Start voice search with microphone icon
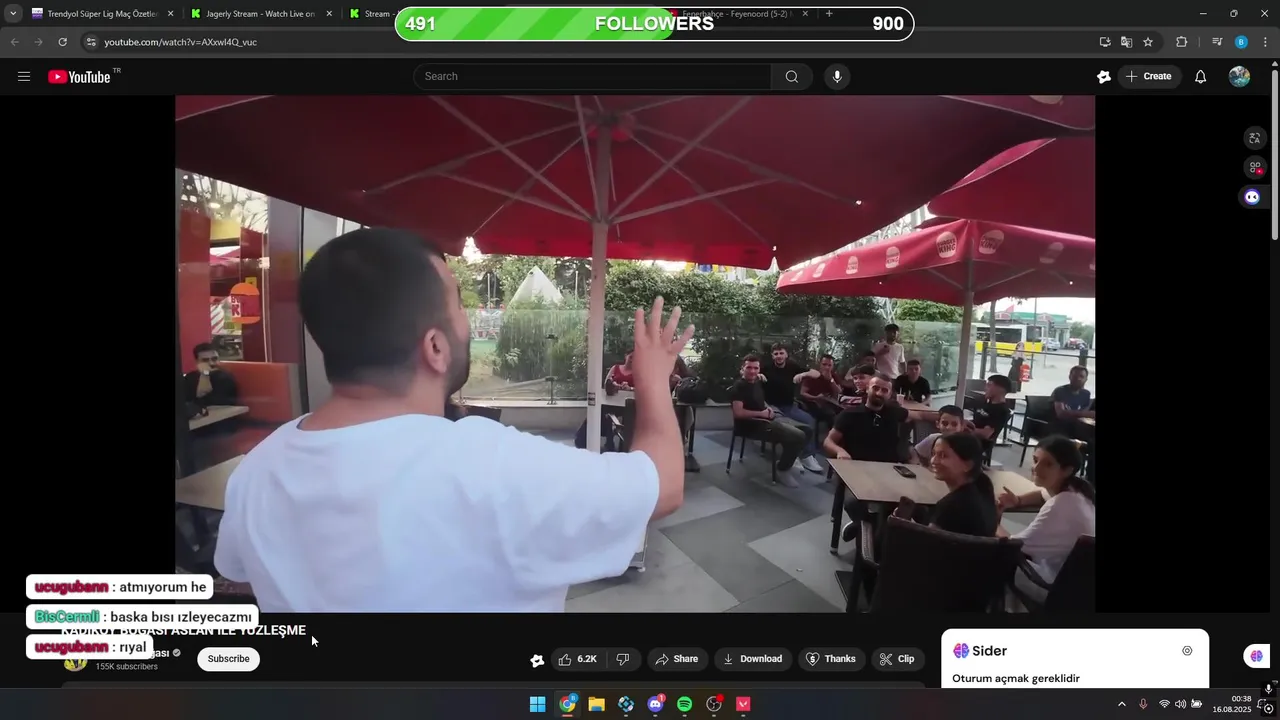 [837, 77]
